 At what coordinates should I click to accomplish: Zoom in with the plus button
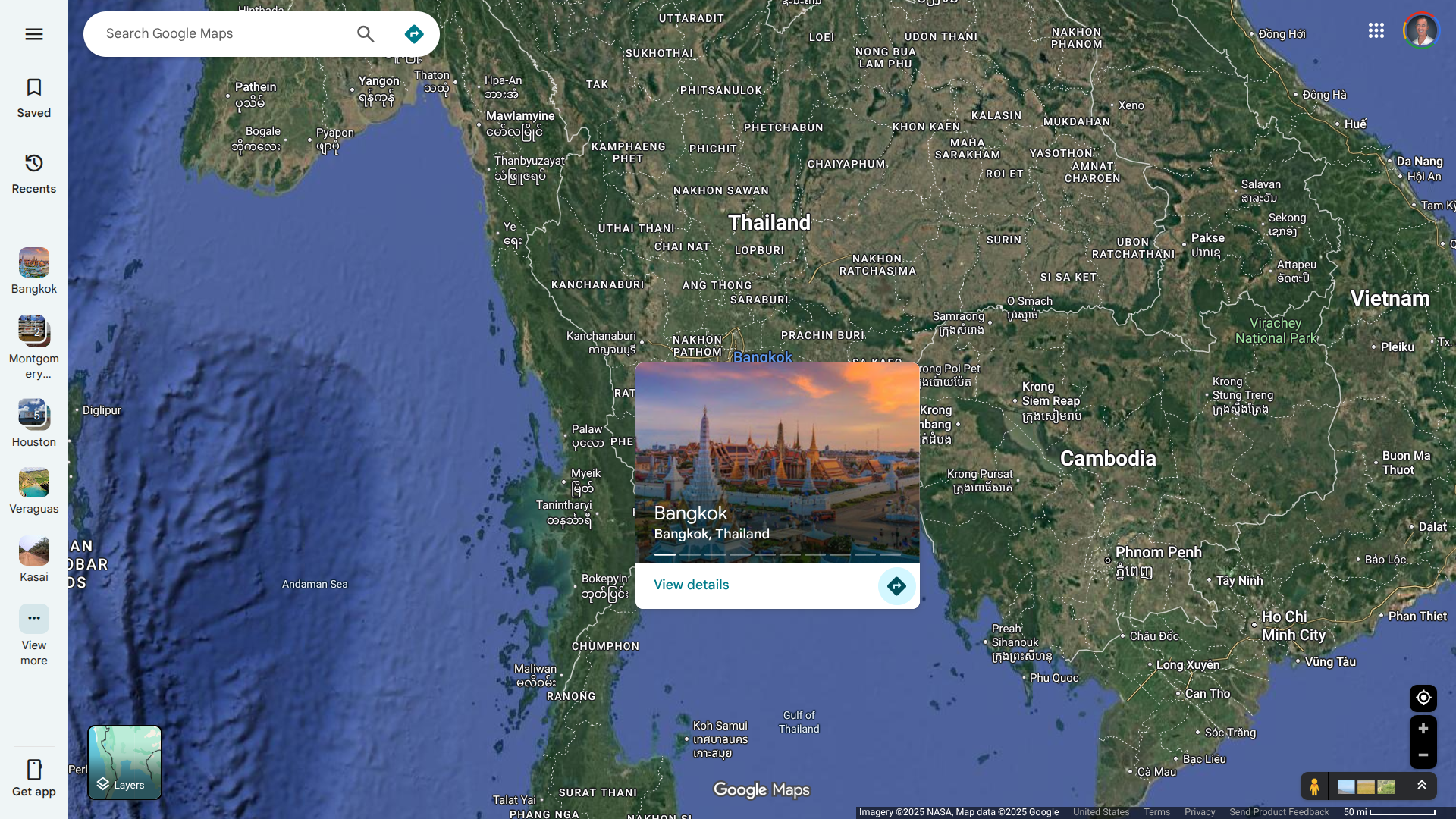1423,729
